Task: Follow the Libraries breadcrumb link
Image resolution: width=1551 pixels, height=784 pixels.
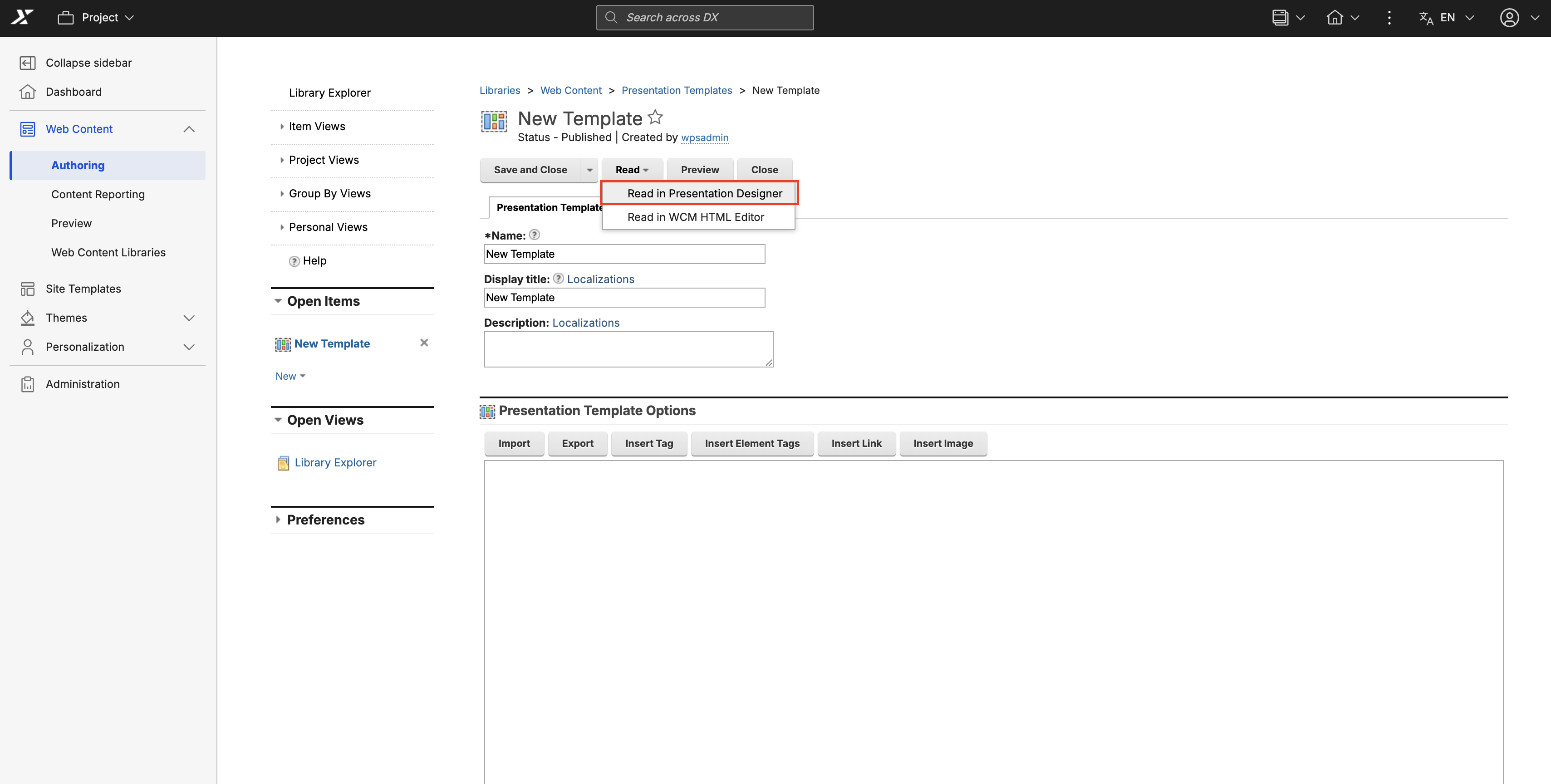Action: point(500,90)
